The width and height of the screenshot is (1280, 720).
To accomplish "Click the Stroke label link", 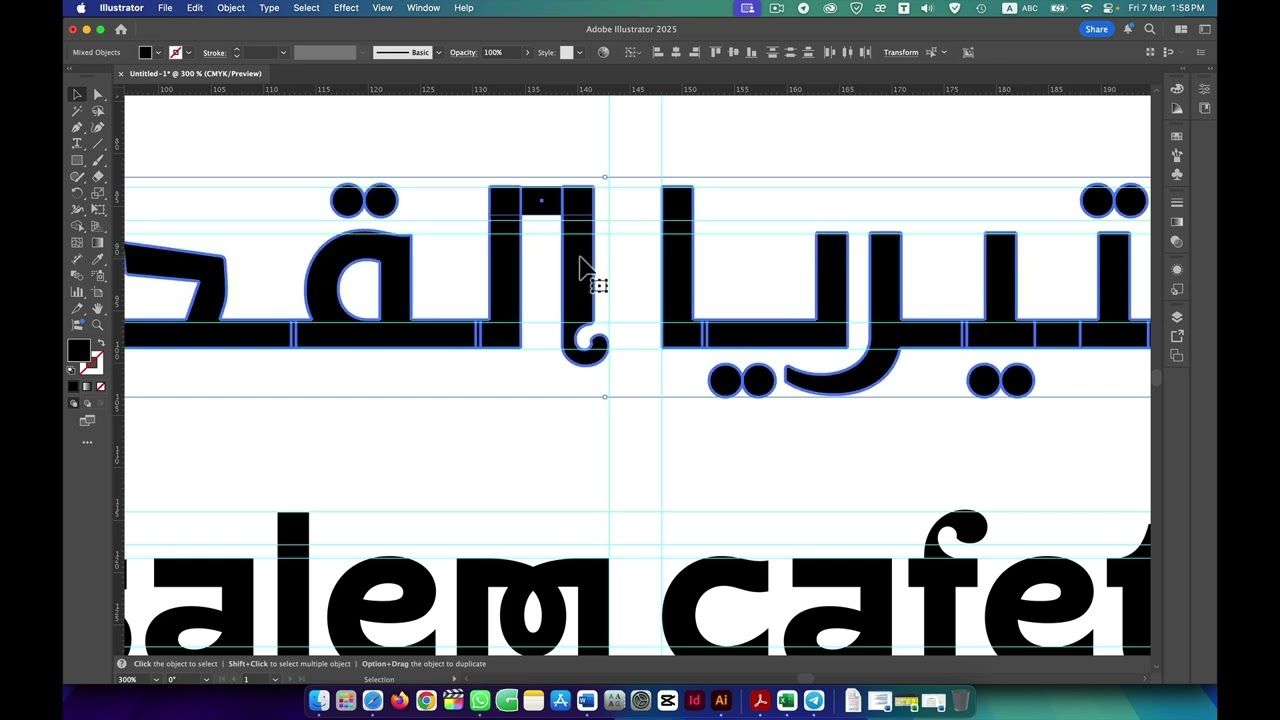I will pos(214,52).
